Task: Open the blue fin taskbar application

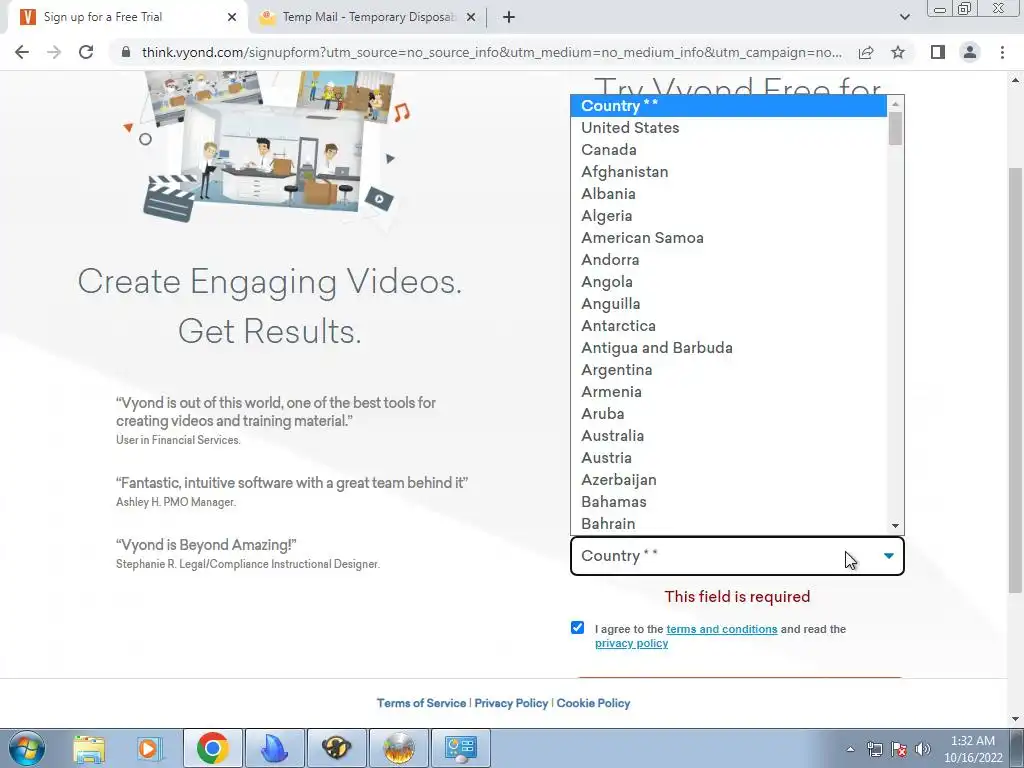Action: (x=274, y=748)
